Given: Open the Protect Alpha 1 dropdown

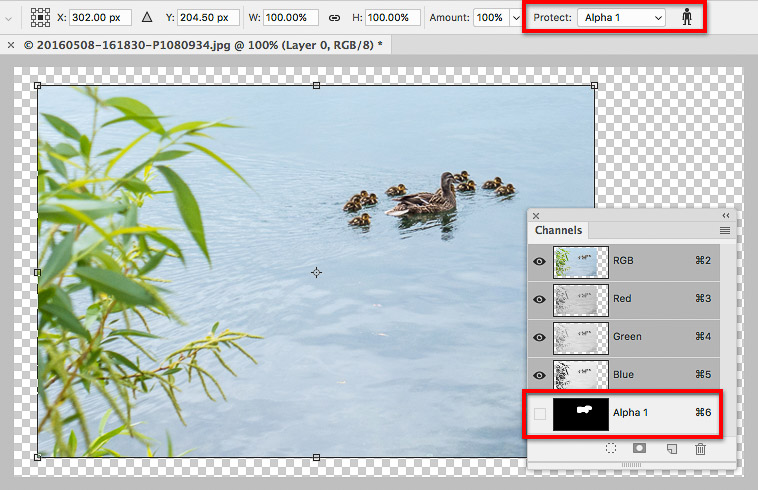Looking at the screenshot, I should pos(621,17).
